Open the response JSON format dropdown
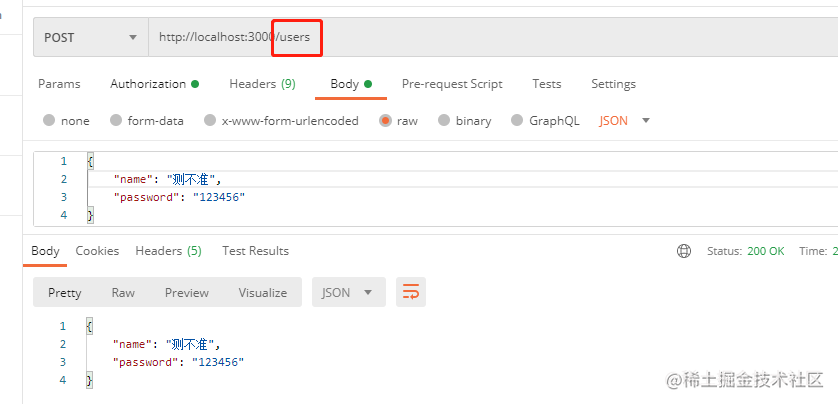This screenshot has height=404, width=838. (348, 292)
